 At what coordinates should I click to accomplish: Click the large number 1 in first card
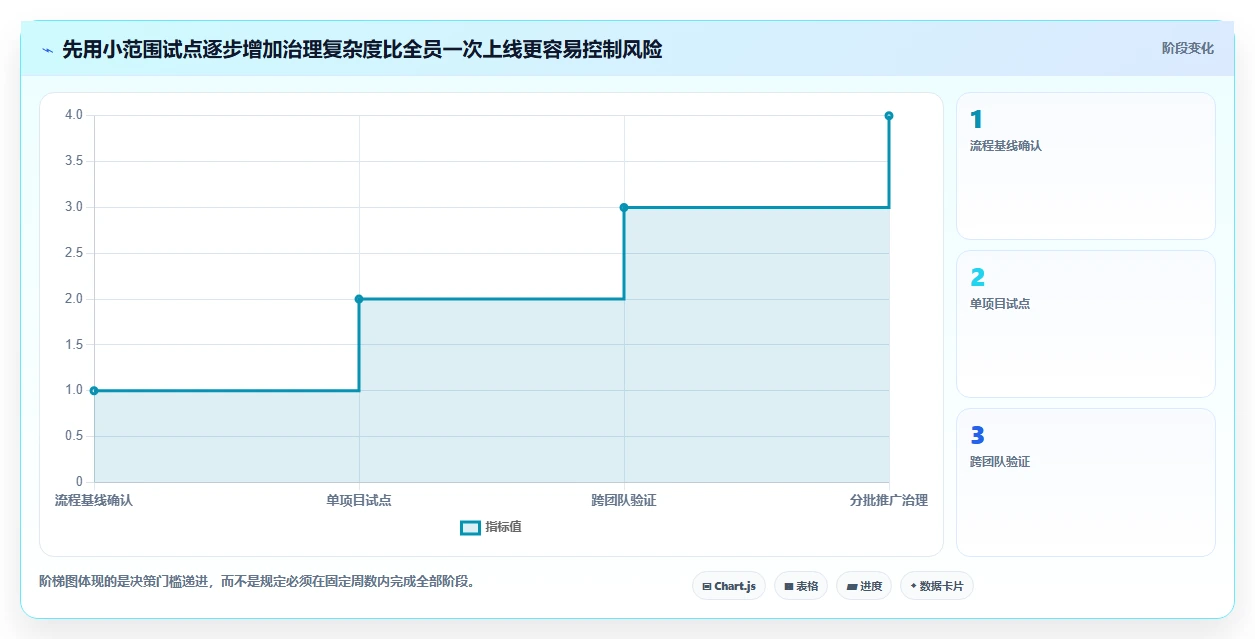click(976, 120)
